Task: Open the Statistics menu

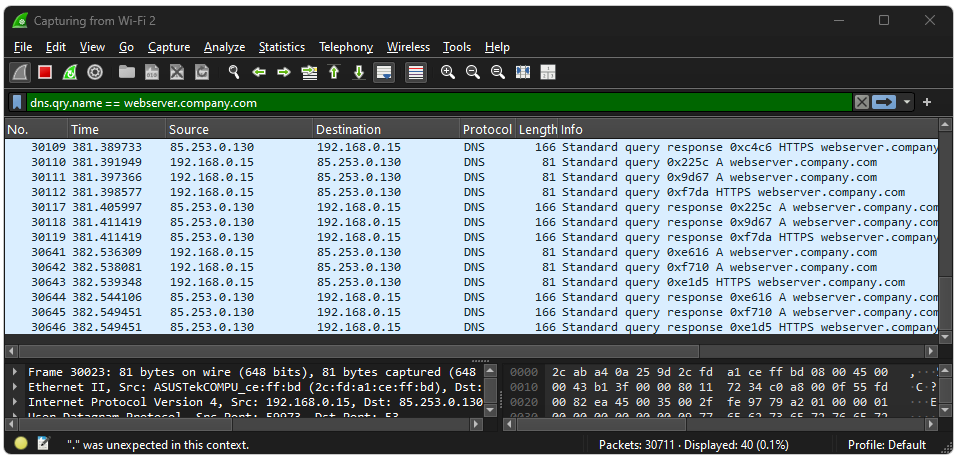Action: [x=281, y=47]
